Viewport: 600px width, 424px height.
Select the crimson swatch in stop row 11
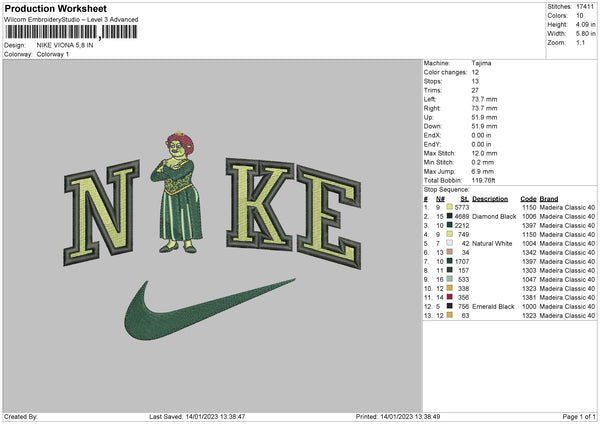450,297
